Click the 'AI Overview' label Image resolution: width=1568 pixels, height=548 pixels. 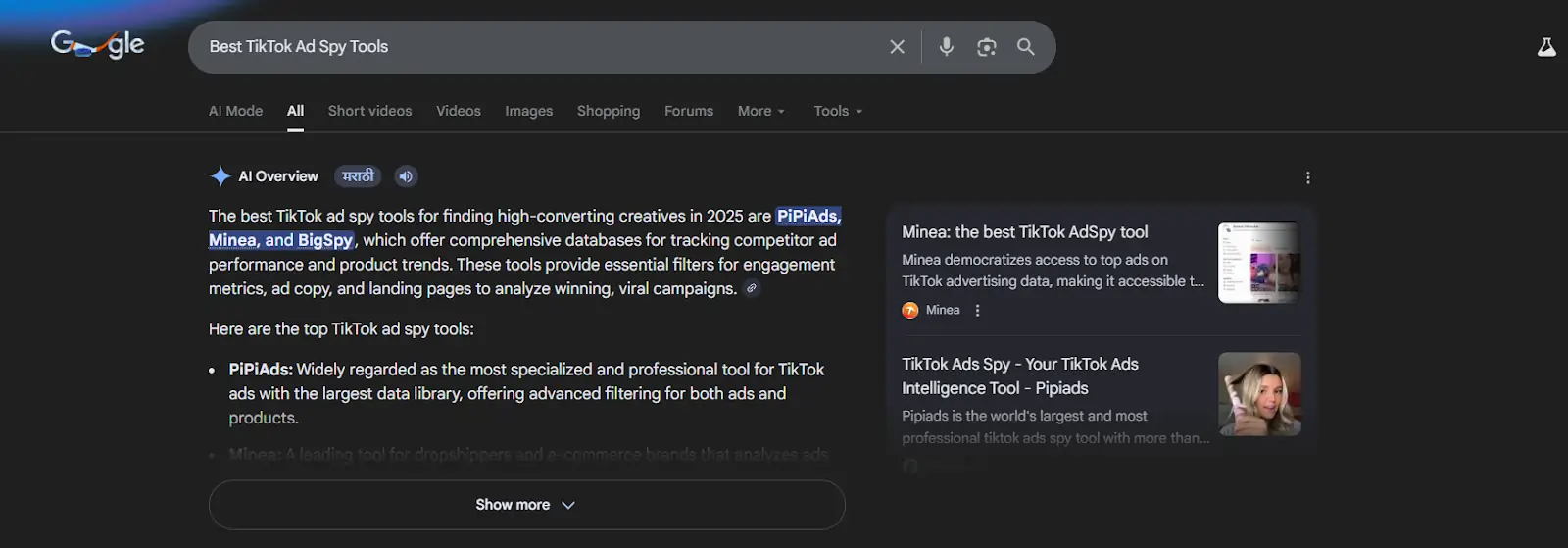(x=278, y=176)
